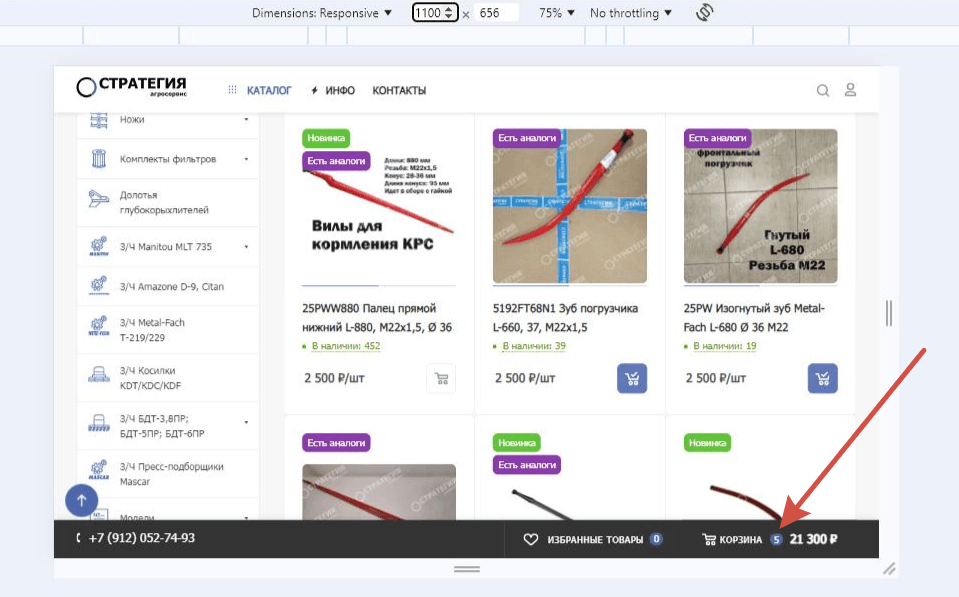The height and width of the screenshot is (597, 959).
Task: Select З/Ч Пресс-подборщики Mascar category
Action: pos(171,474)
